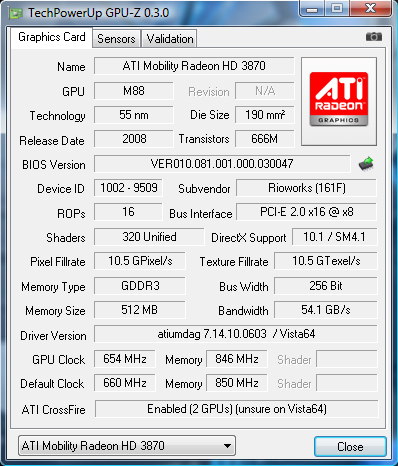Click the Bandwidth value 54.1 GB/s
This screenshot has width=398, height=466.
click(x=326, y=310)
